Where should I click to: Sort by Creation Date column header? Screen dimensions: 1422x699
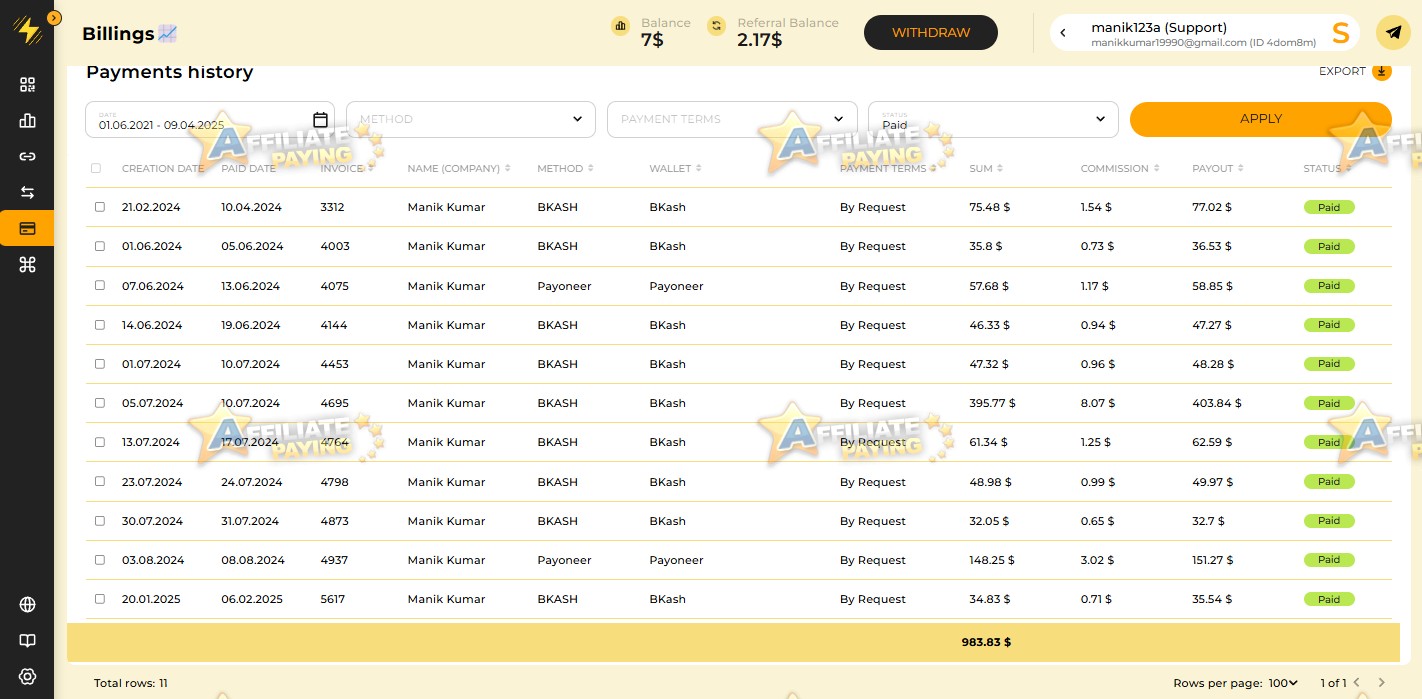pos(162,168)
